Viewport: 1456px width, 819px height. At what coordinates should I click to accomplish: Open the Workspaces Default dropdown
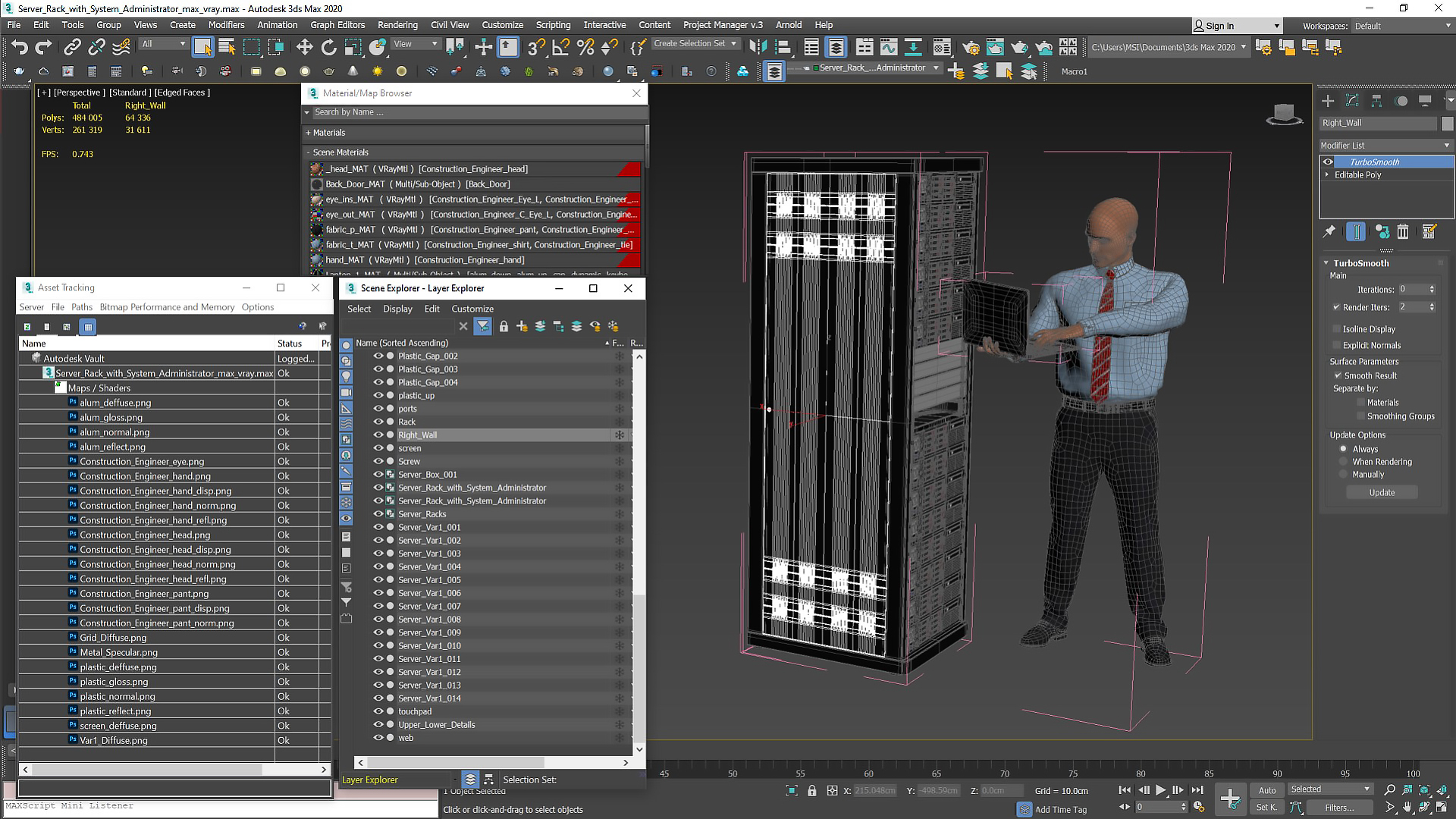(1403, 26)
